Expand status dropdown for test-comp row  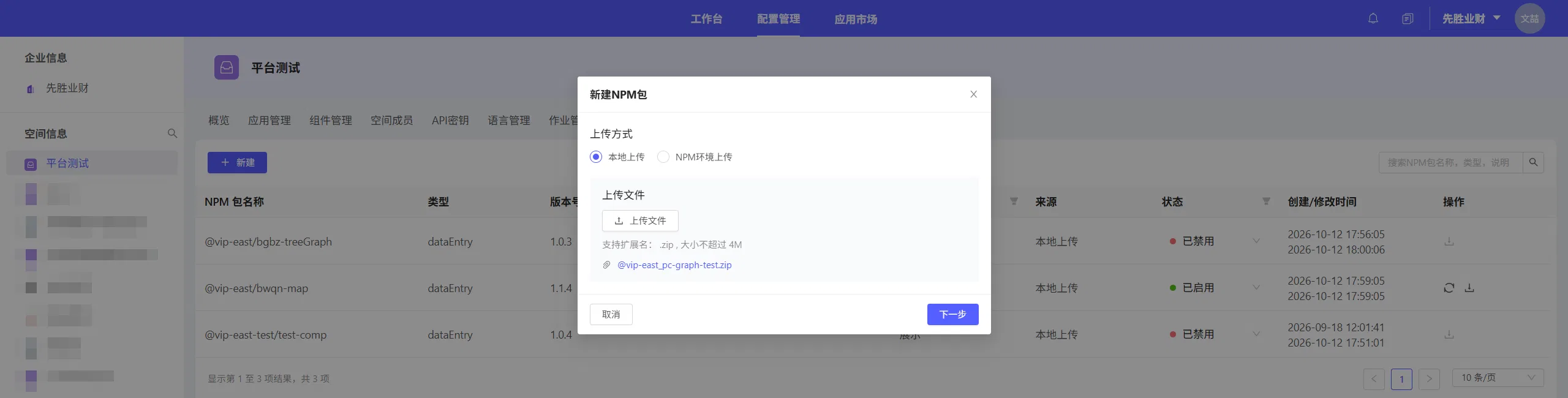tap(1256, 334)
